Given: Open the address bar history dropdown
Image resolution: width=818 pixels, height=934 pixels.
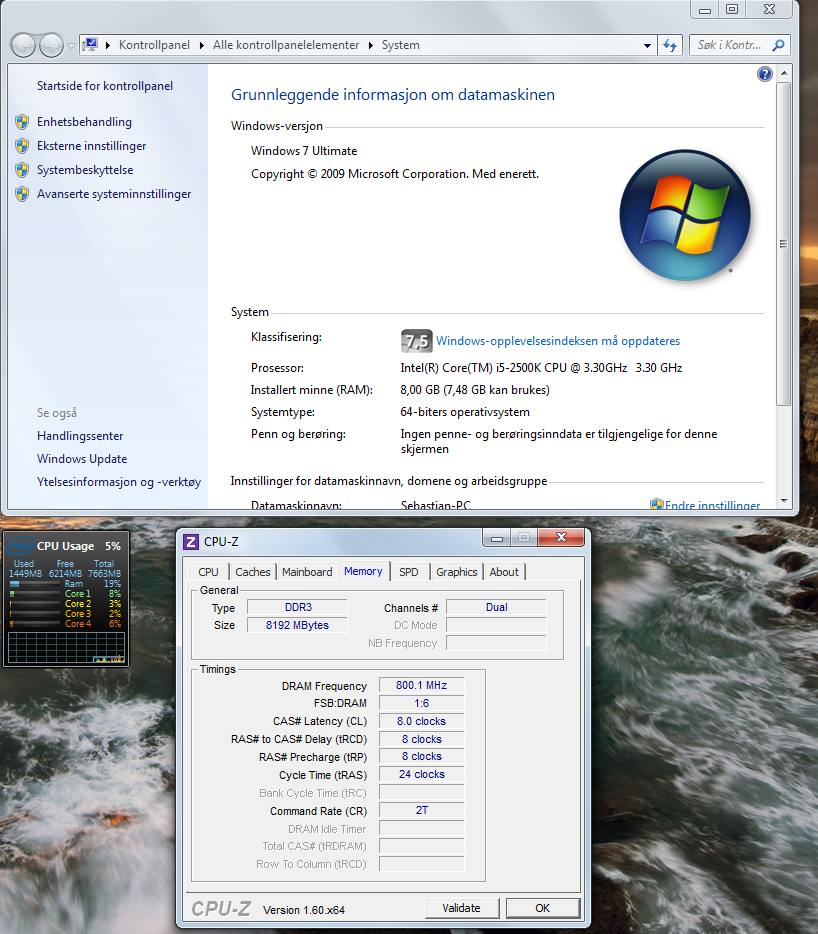Looking at the screenshot, I should coord(647,45).
